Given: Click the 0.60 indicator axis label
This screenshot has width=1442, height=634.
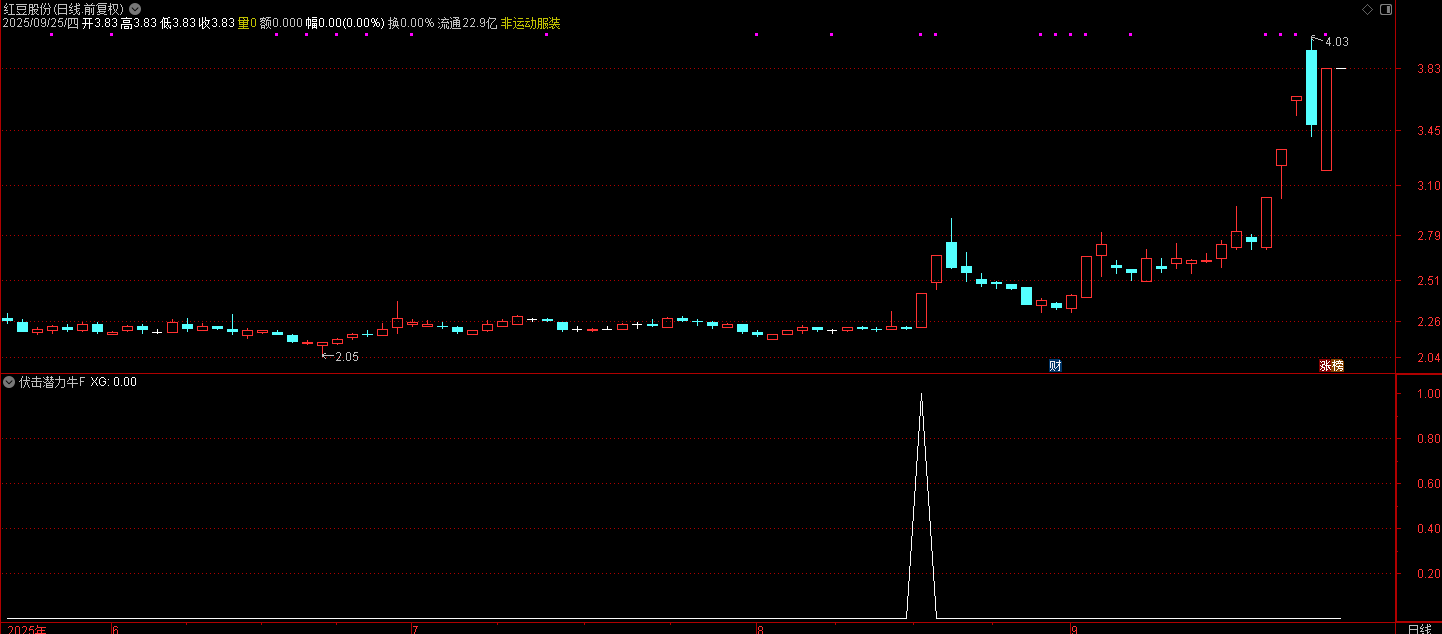Looking at the screenshot, I should click(1427, 484).
